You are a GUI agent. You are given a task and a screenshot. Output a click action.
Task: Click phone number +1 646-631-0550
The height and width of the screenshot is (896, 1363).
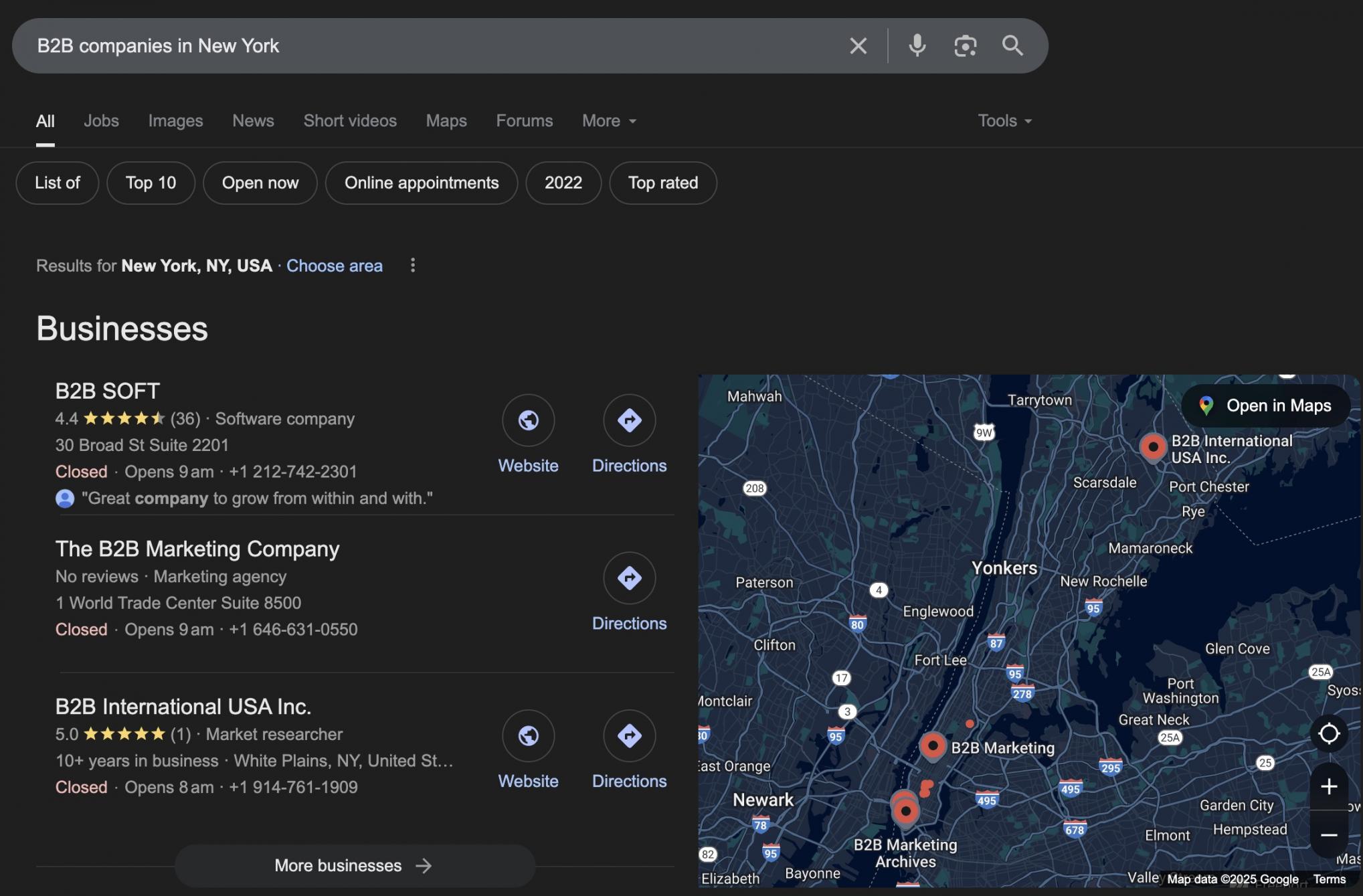click(293, 630)
